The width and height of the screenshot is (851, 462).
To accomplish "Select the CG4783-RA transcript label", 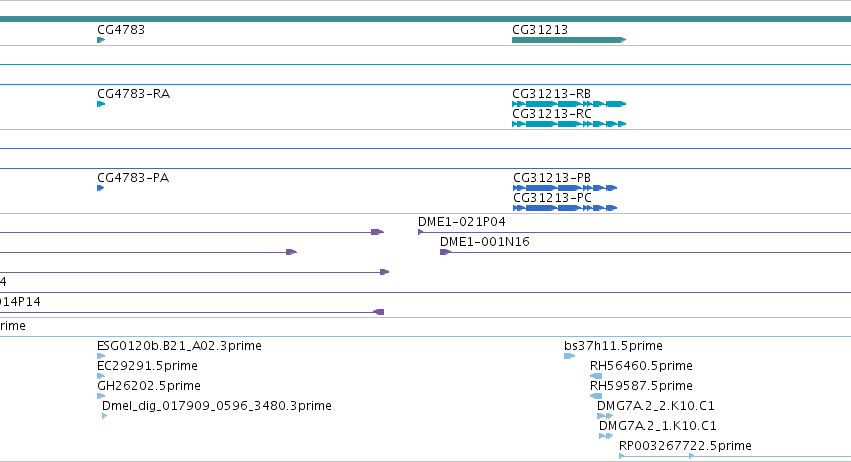I will 134,94.
